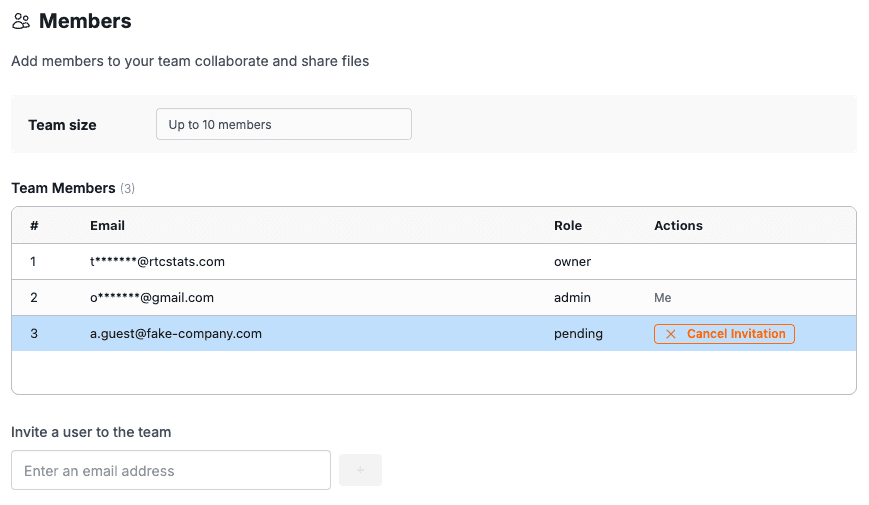
Task: Open the Team size dropdown
Action: (x=284, y=125)
